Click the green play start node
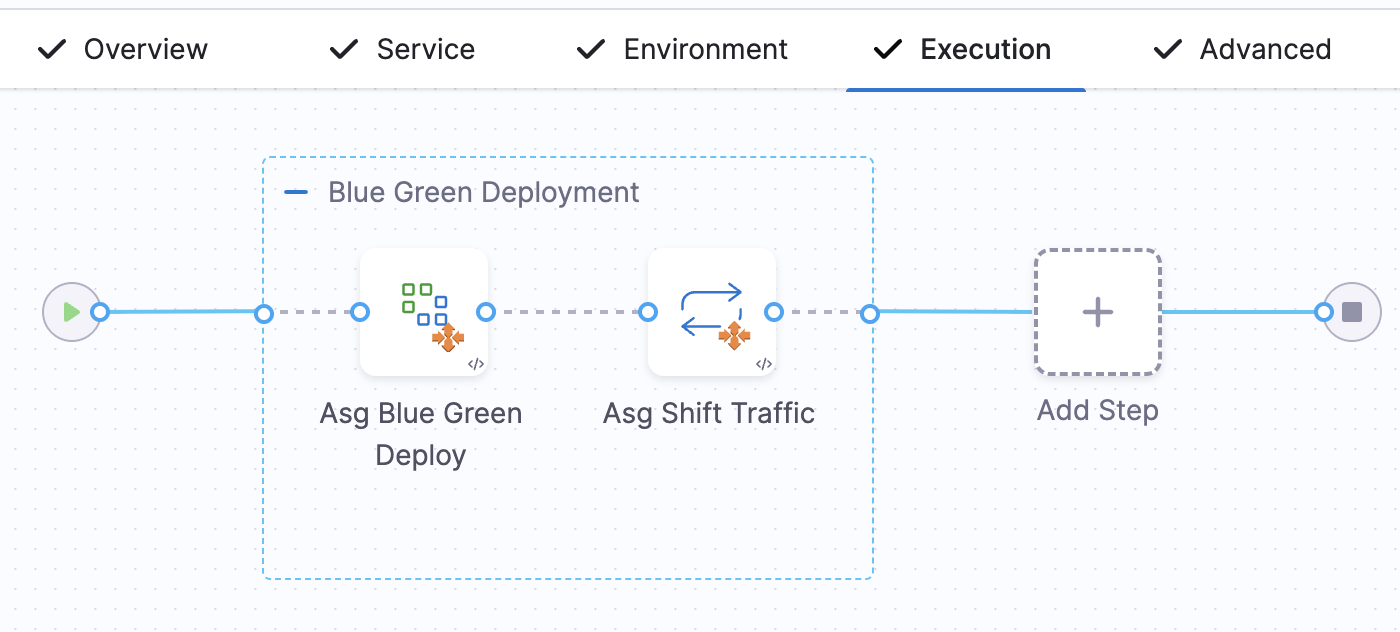Screen dimensions: 1400x632 [x=71, y=312]
